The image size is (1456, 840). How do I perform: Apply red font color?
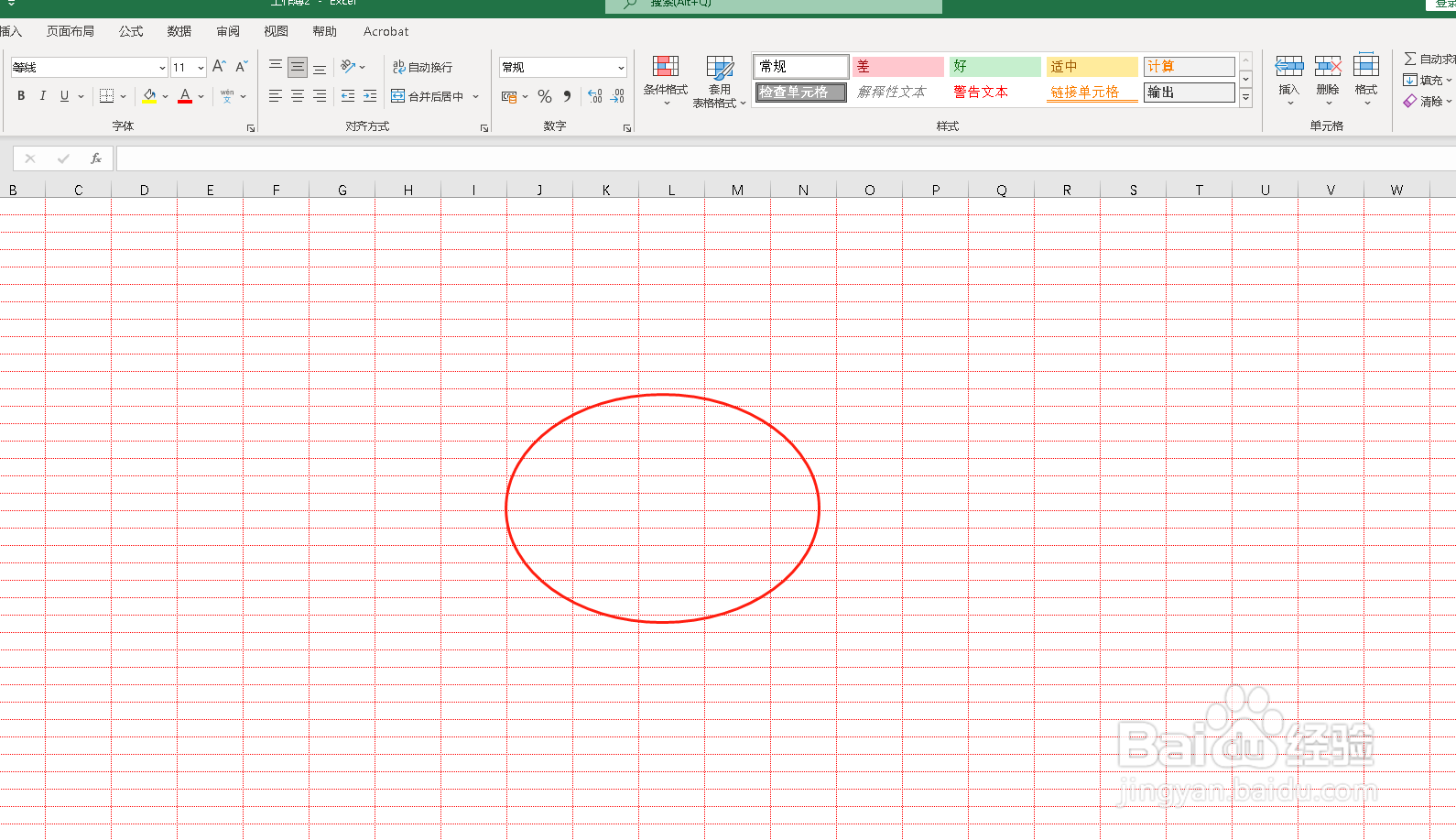(185, 96)
